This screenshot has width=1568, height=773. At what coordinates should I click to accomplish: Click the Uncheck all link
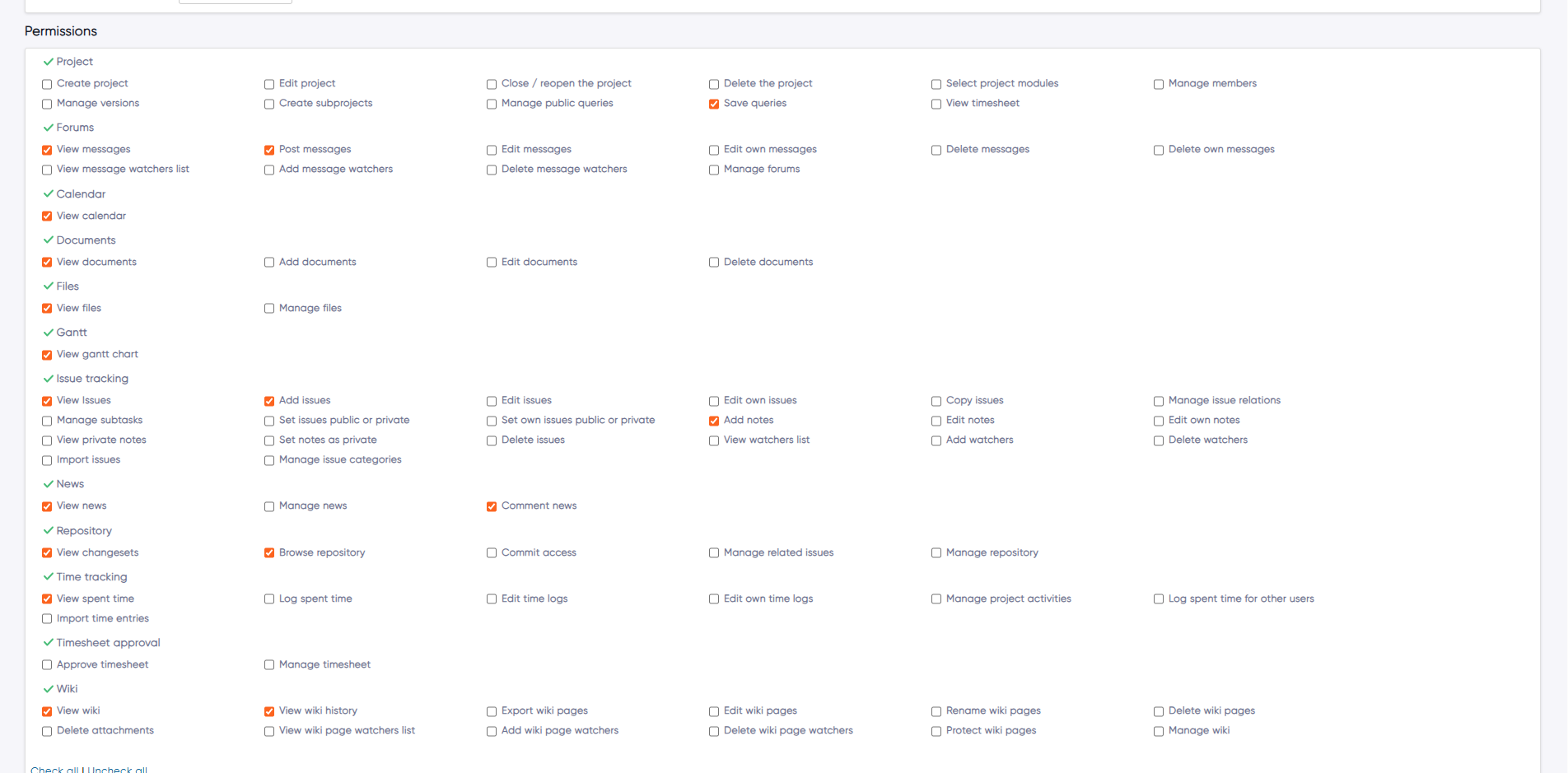click(116, 768)
